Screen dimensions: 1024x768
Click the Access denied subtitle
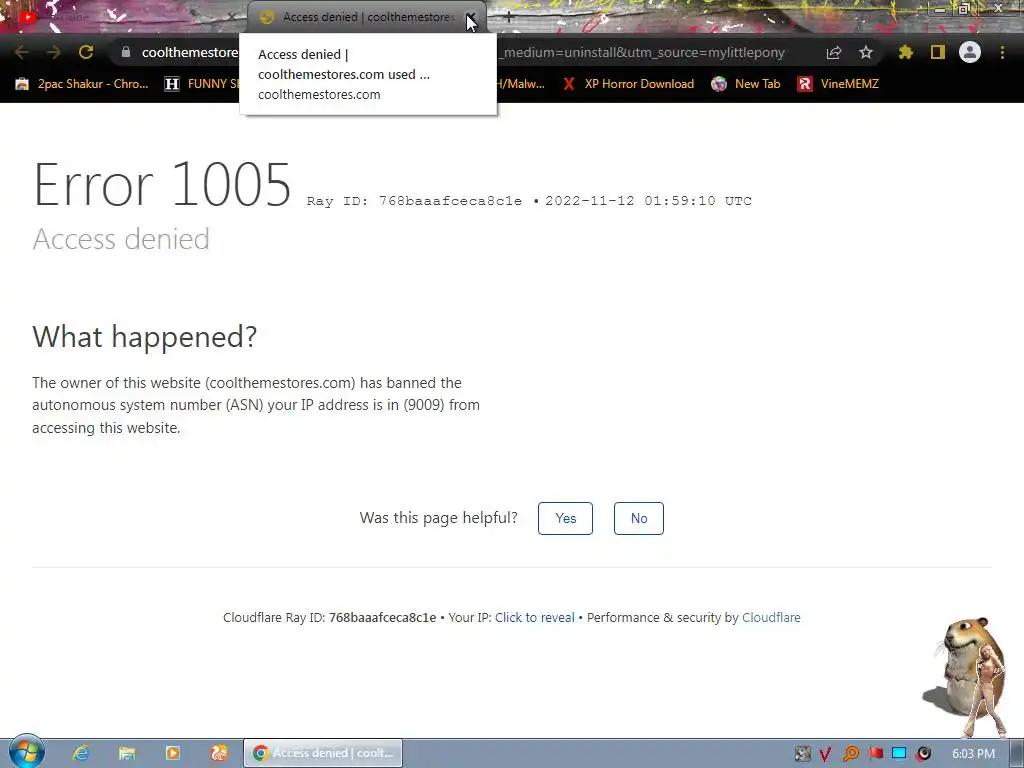pyautogui.click(x=121, y=239)
